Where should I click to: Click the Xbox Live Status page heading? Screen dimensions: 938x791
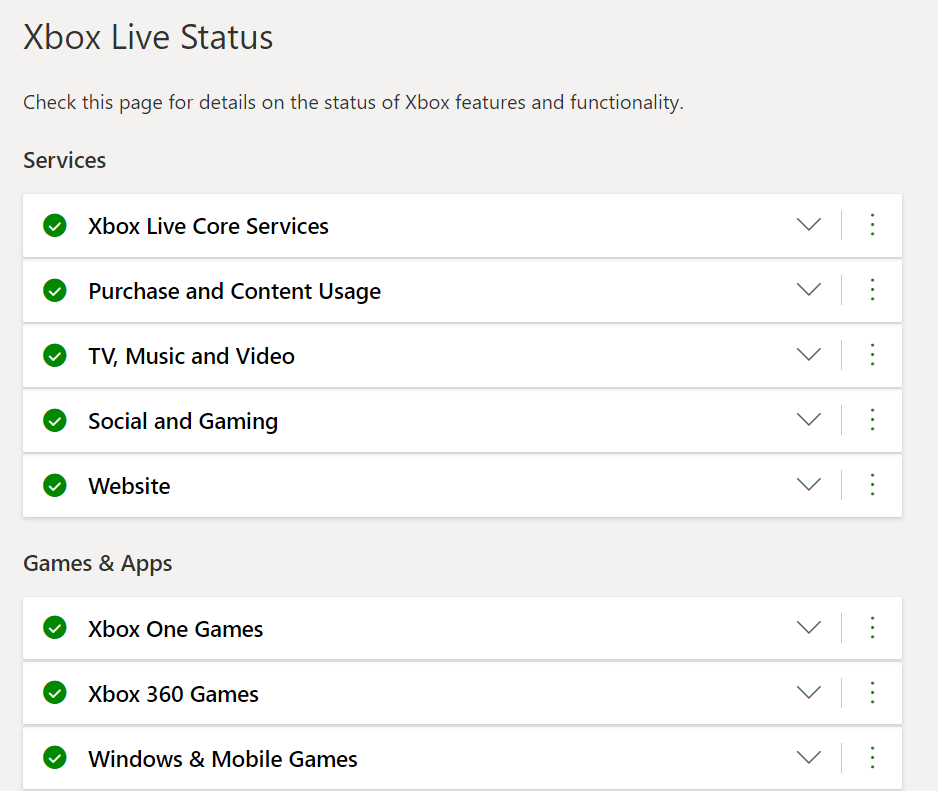click(x=148, y=37)
